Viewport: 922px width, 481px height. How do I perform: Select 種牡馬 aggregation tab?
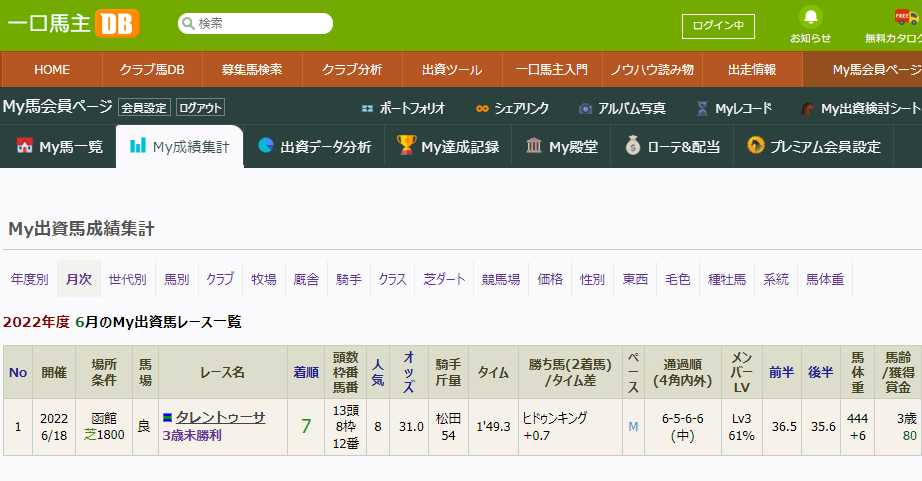[x=727, y=279]
